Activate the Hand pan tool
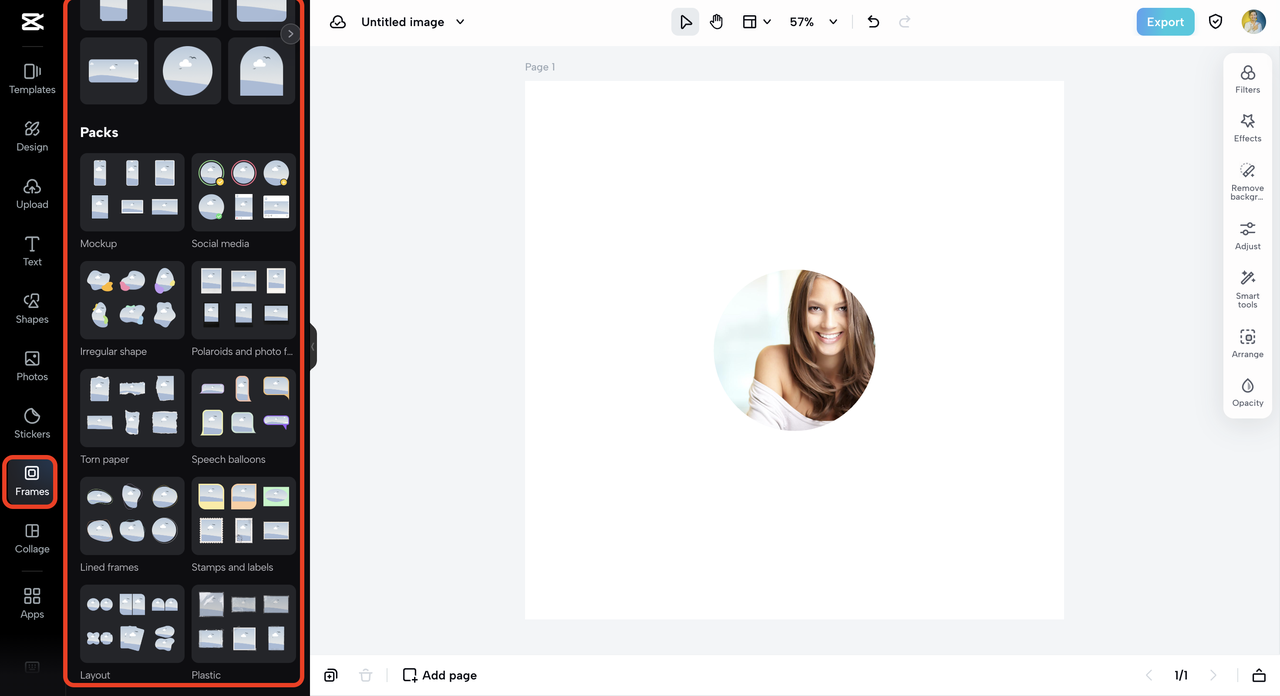The image size is (1280, 696). point(716,22)
